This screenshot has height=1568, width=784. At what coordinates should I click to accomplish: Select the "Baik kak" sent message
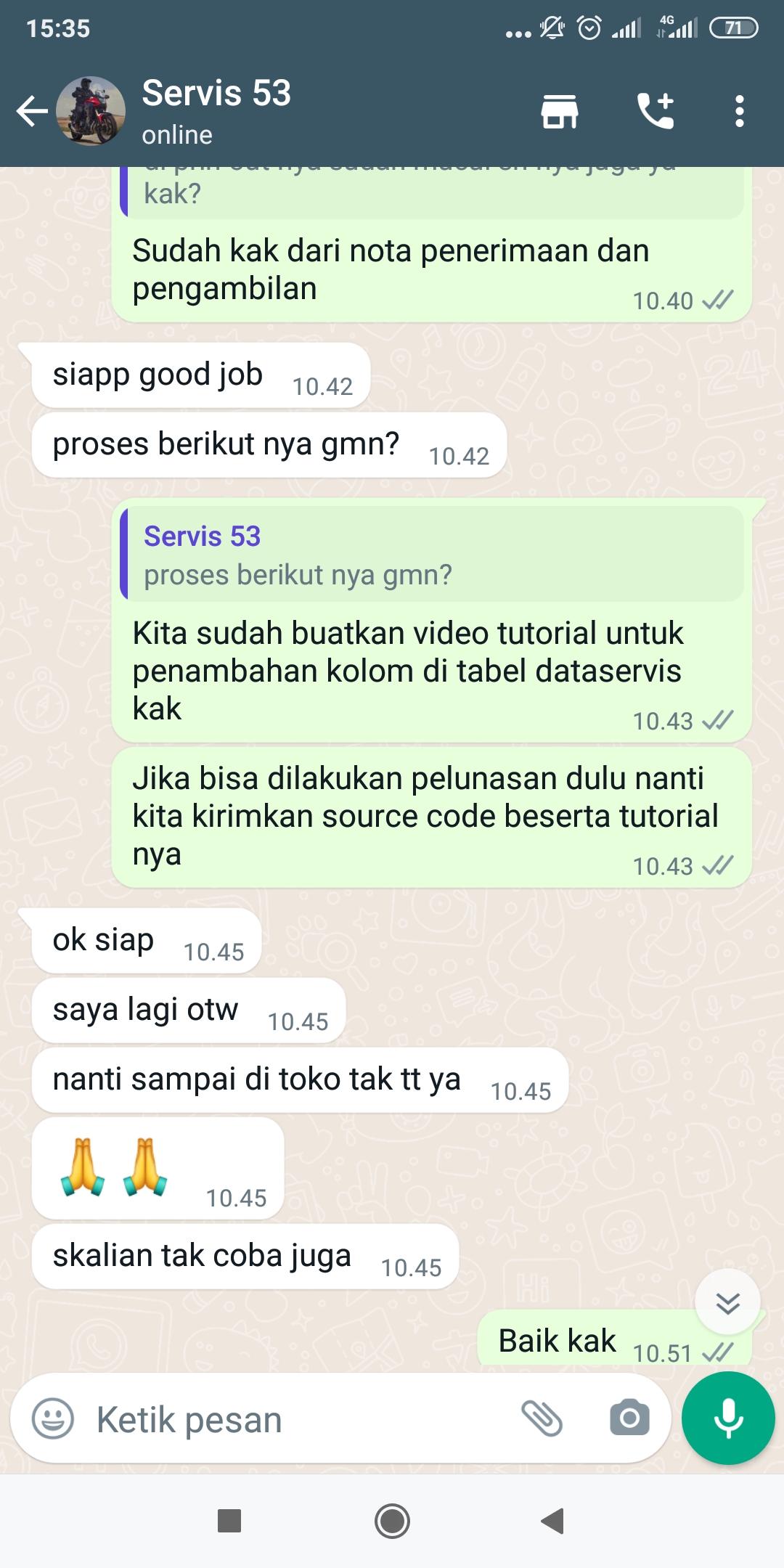pyautogui.click(x=614, y=1339)
